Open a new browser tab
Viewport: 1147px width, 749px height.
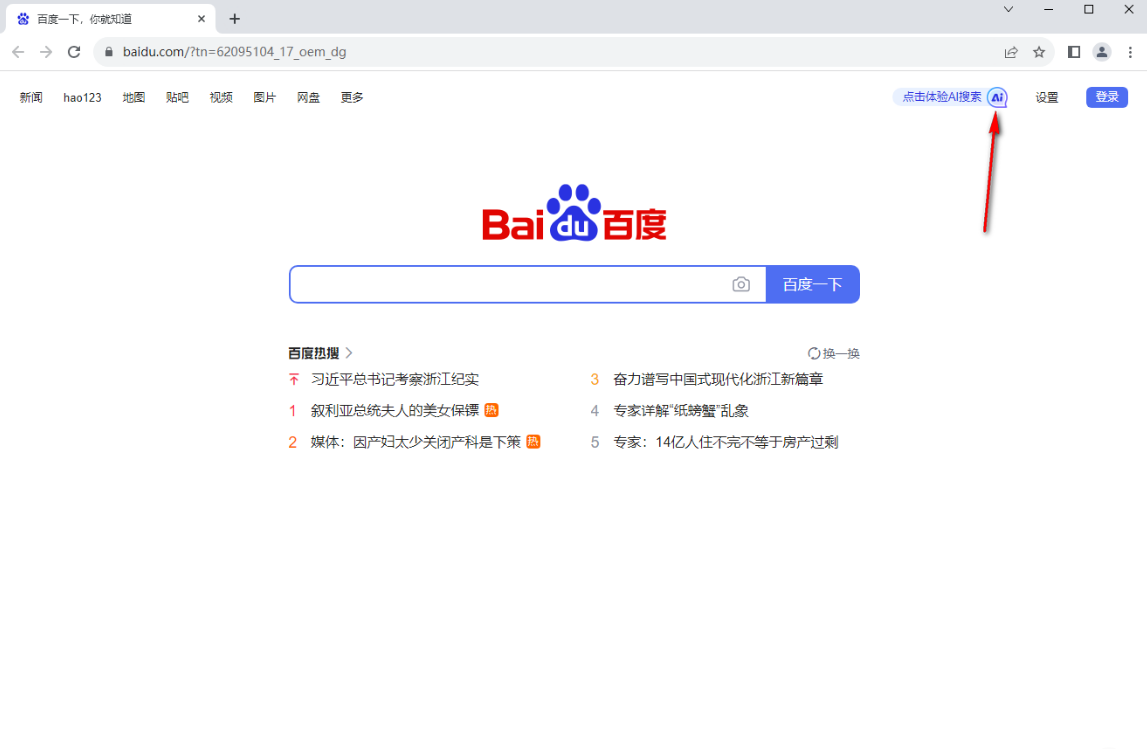[x=234, y=19]
